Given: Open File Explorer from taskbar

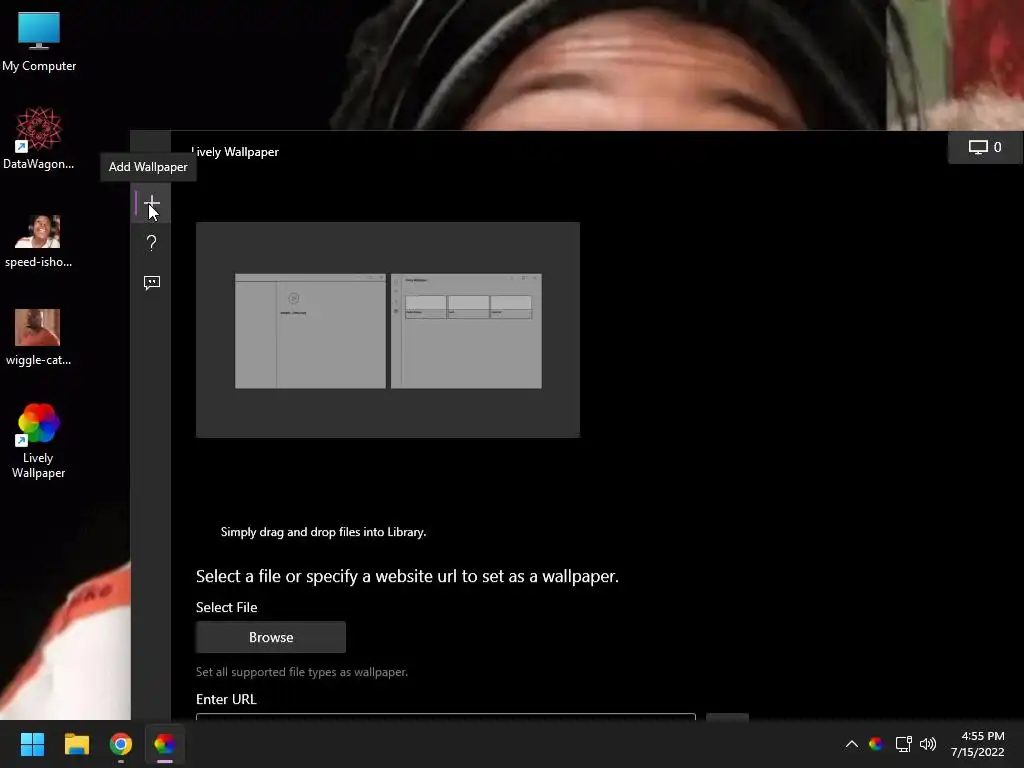Looking at the screenshot, I should (x=76, y=744).
